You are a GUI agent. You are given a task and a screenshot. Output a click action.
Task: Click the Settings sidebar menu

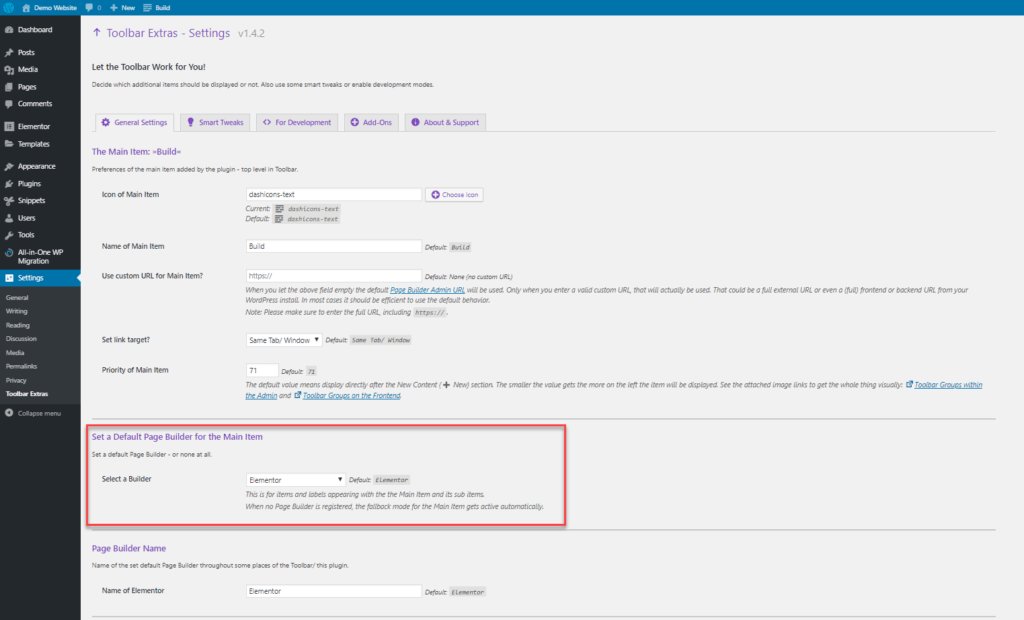point(40,278)
